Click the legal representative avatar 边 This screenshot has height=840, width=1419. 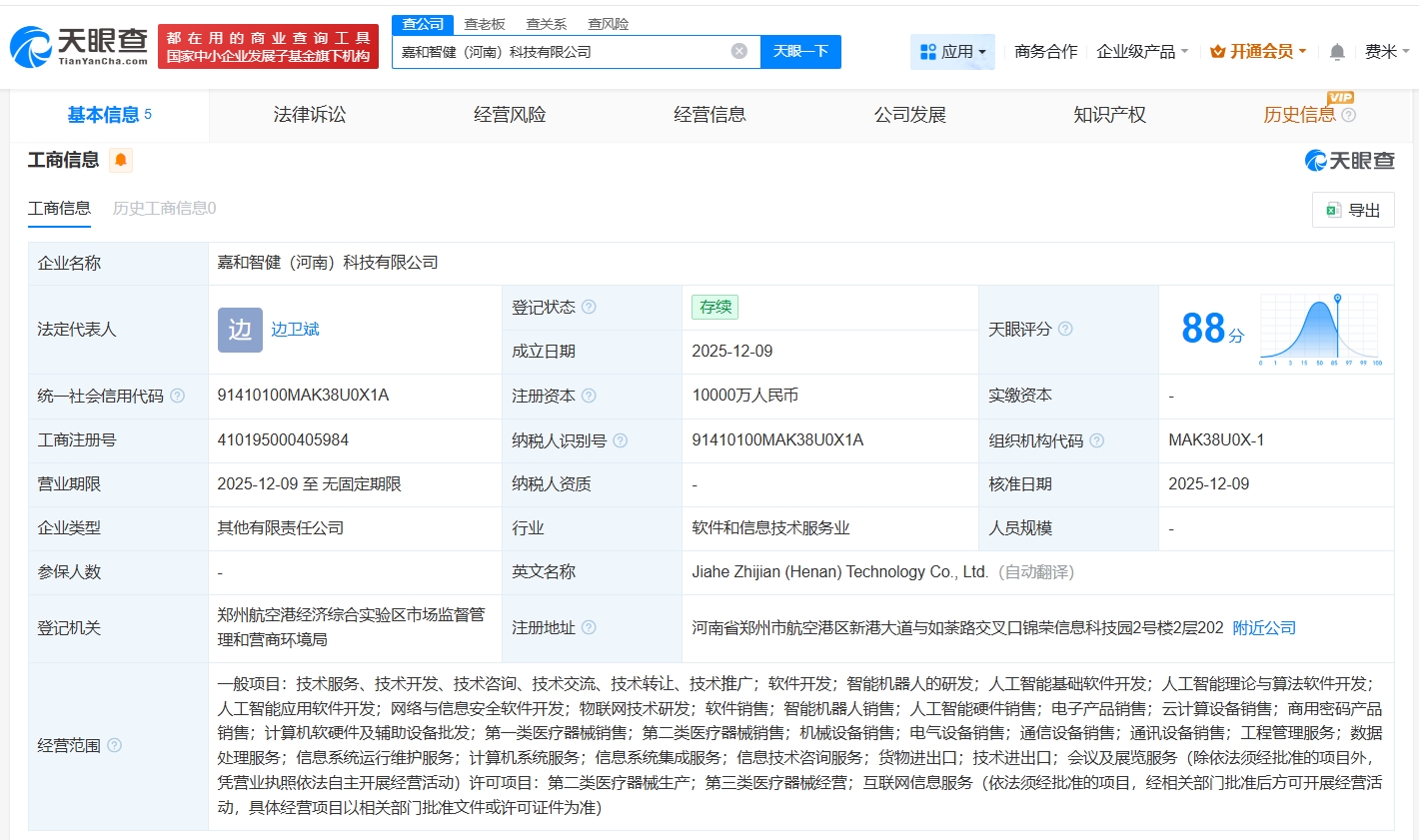[240, 330]
